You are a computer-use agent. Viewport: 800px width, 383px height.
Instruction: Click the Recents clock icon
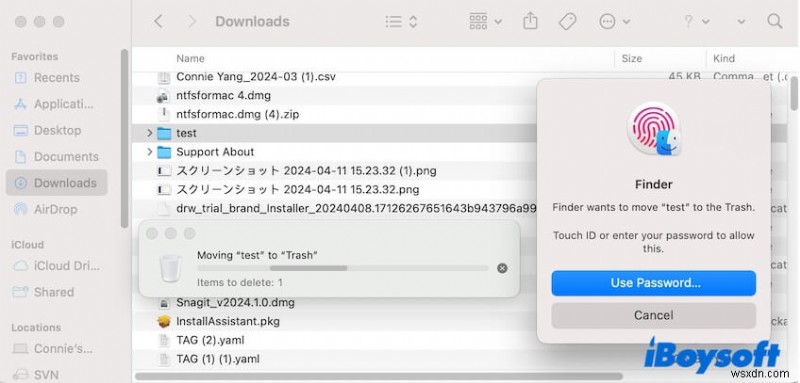tap(20, 78)
